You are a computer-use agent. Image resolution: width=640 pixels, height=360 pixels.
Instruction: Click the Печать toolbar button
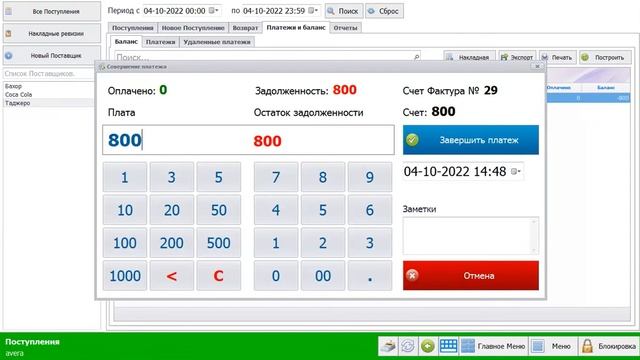click(x=558, y=58)
